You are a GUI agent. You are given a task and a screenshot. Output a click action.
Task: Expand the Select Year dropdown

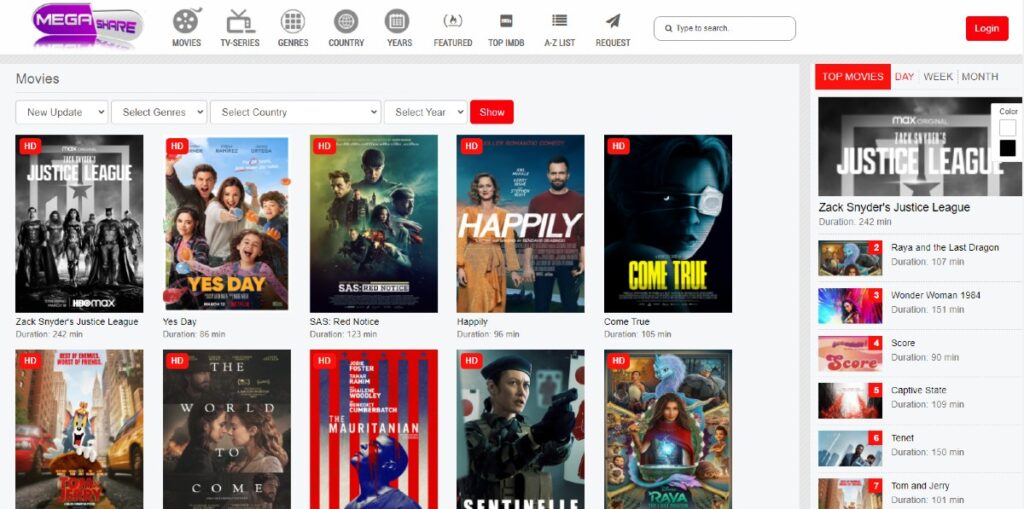click(426, 112)
